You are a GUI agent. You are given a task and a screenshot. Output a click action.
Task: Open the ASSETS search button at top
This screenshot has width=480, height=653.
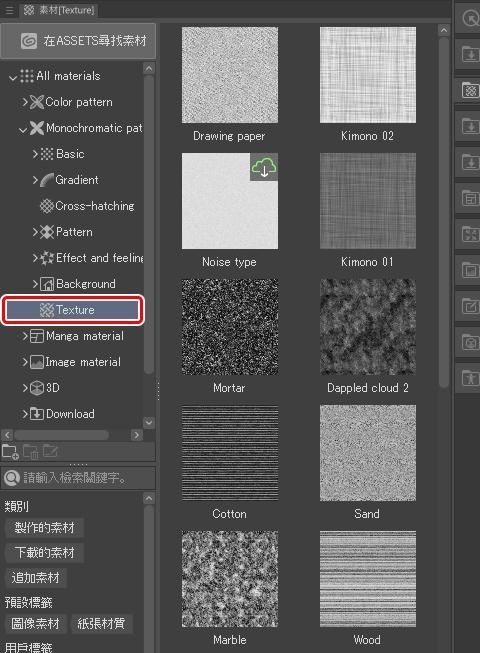(x=78, y=41)
